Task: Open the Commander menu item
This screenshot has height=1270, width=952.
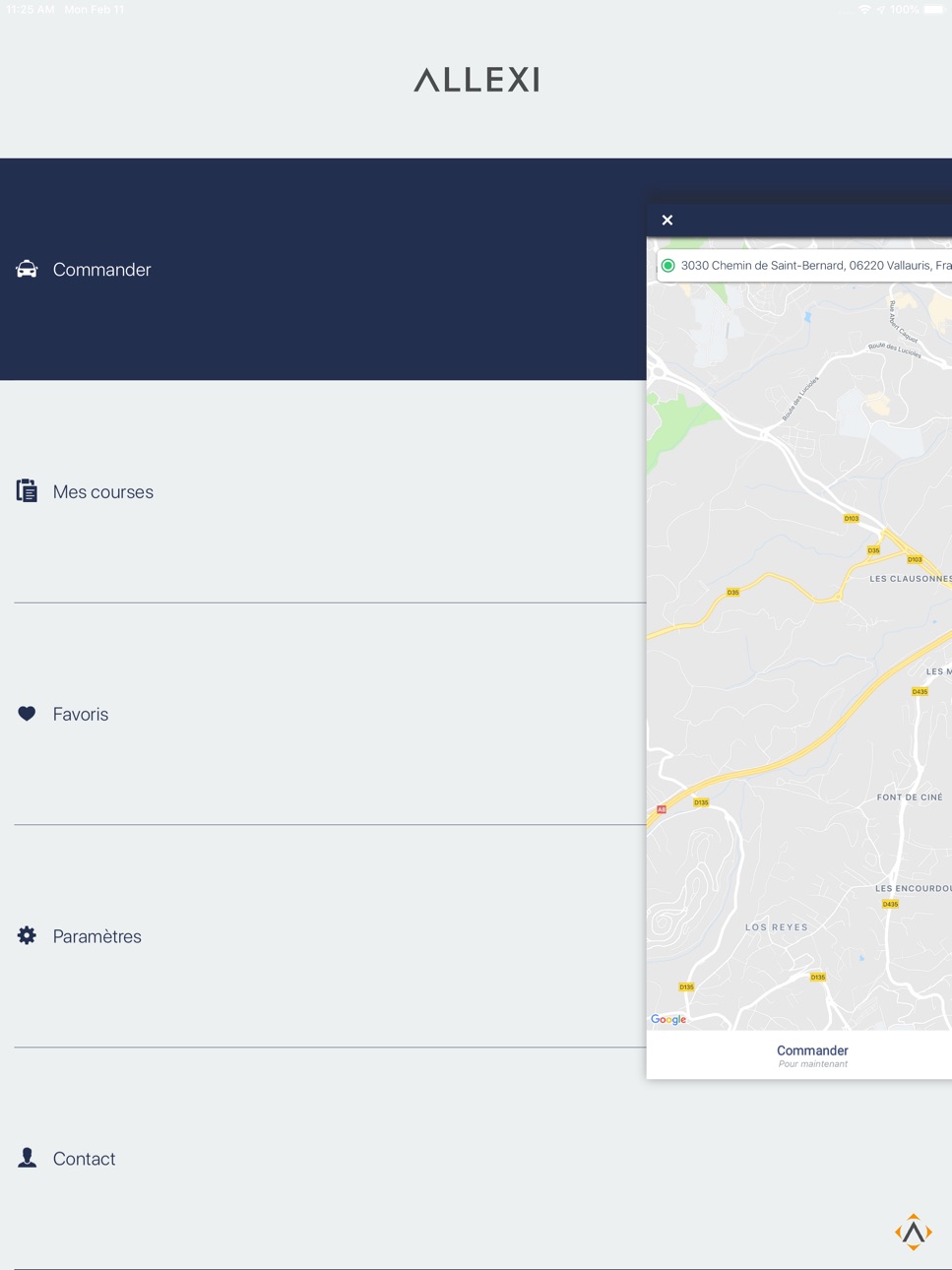Action: [323, 270]
